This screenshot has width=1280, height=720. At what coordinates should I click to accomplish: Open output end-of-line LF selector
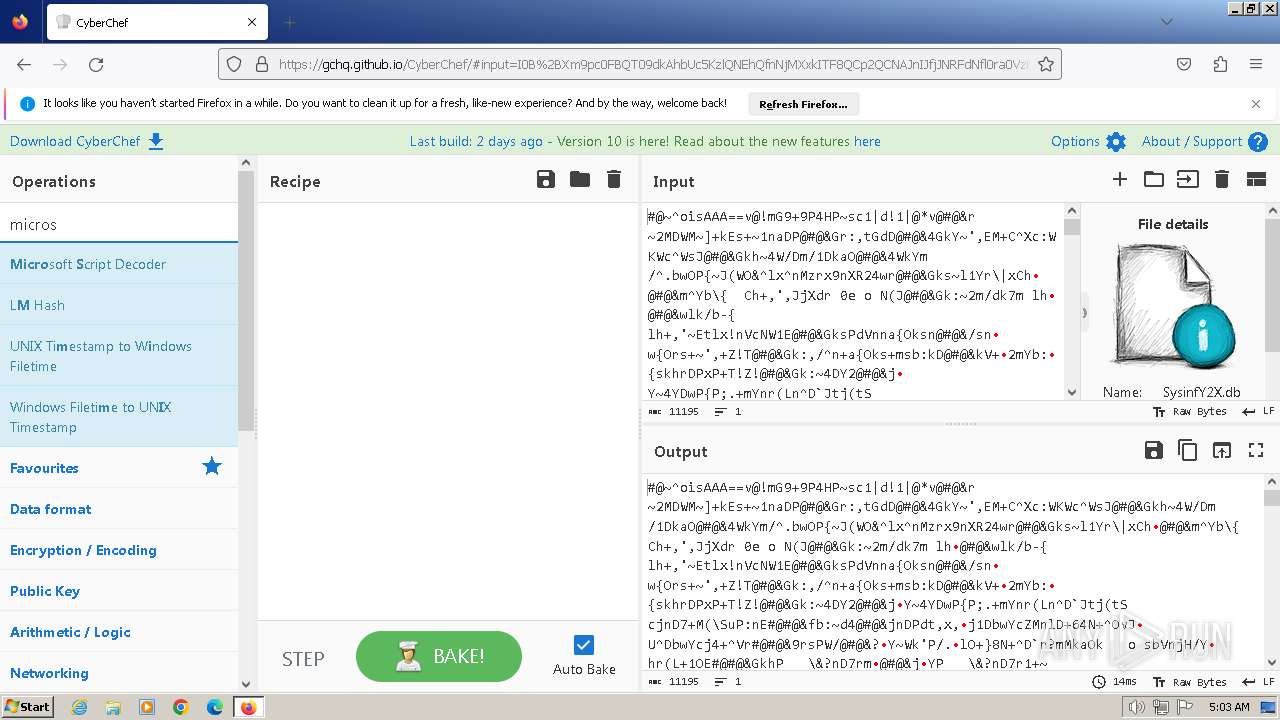[x=1257, y=682]
